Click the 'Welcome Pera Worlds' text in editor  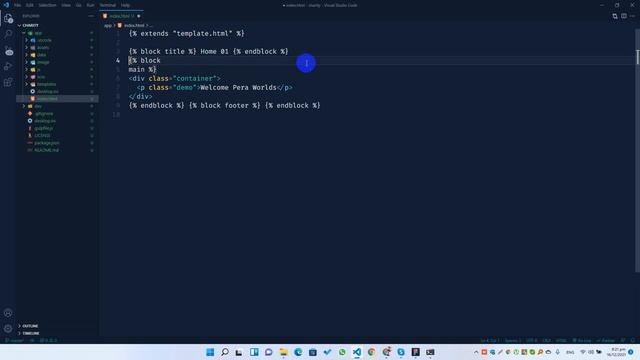point(238,87)
